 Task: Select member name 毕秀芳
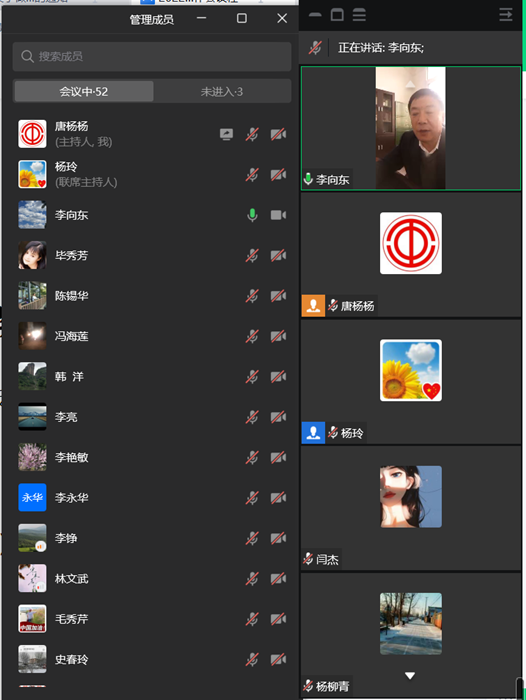tap(71, 255)
